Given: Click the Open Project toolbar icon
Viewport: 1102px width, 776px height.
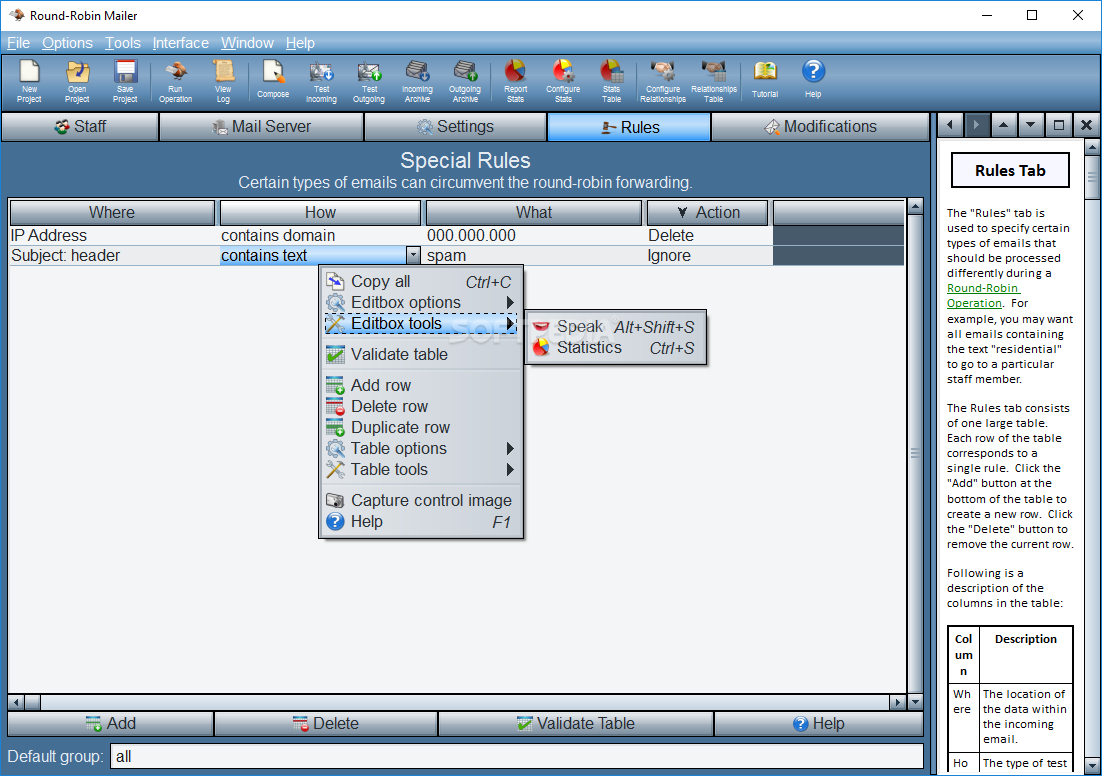Looking at the screenshot, I should tap(77, 82).
